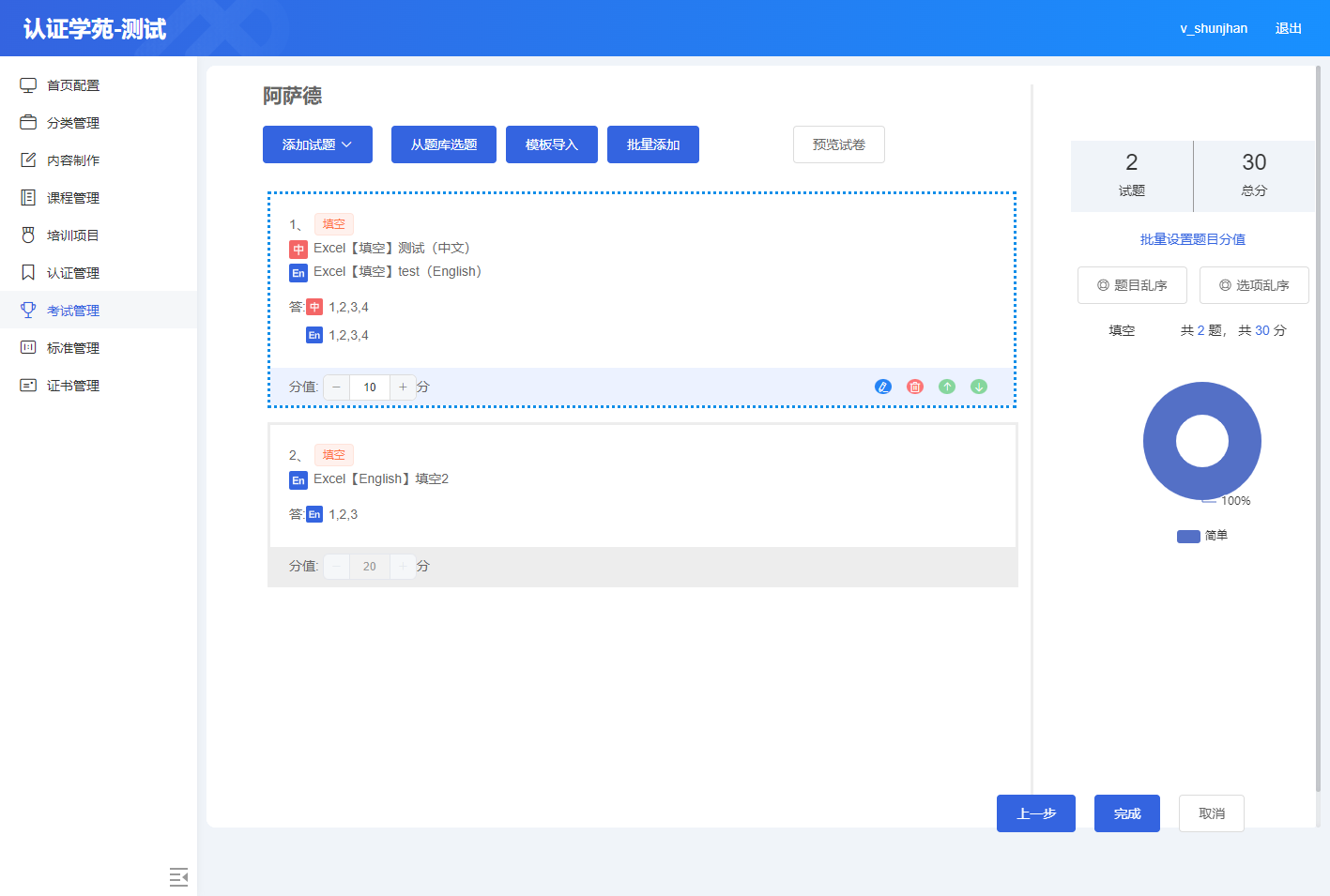Image resolution: width=1330 pixels, height=896 pixels.
Task: Click the 从题库选题 button
Action: tap(444, 144)
